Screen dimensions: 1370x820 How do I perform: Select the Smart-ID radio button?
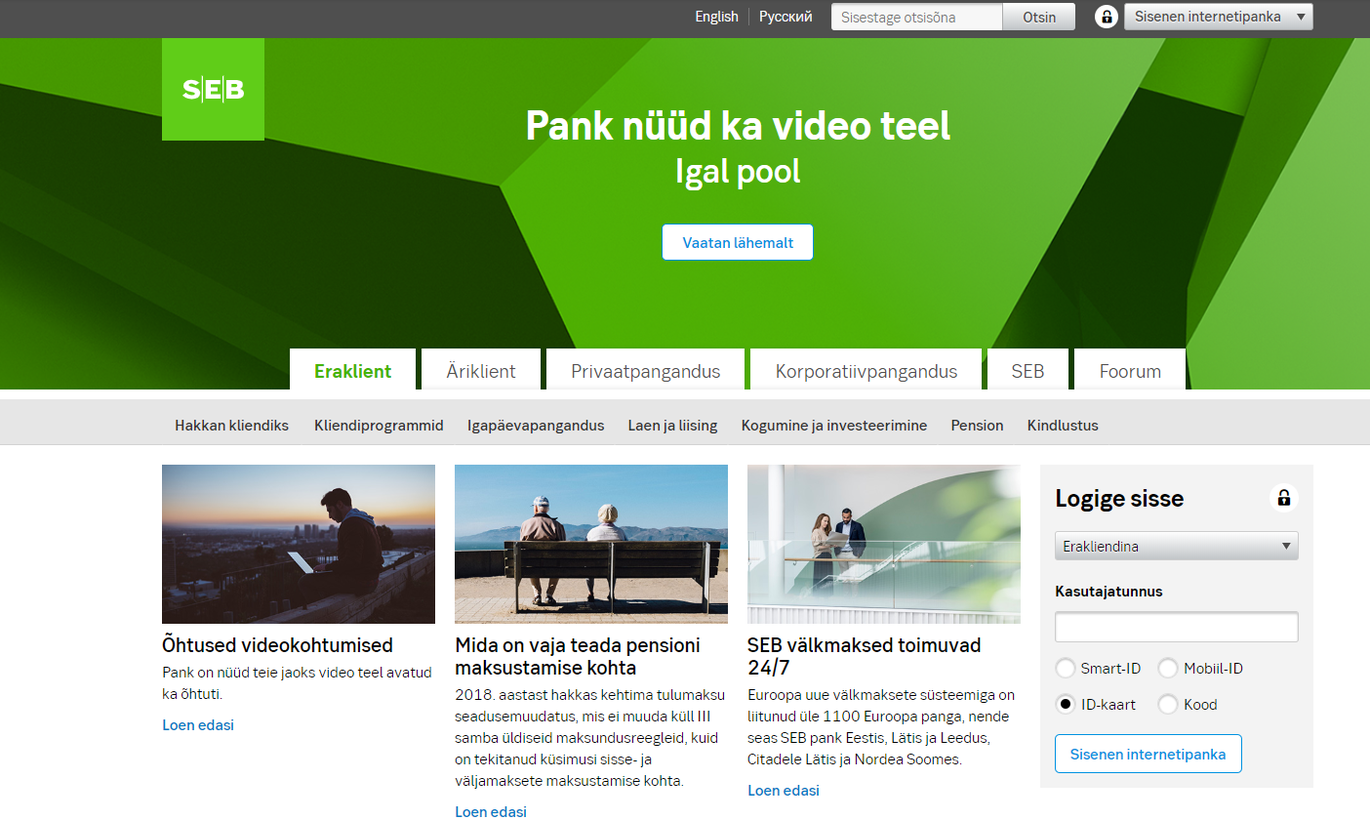click(1066, 668)
